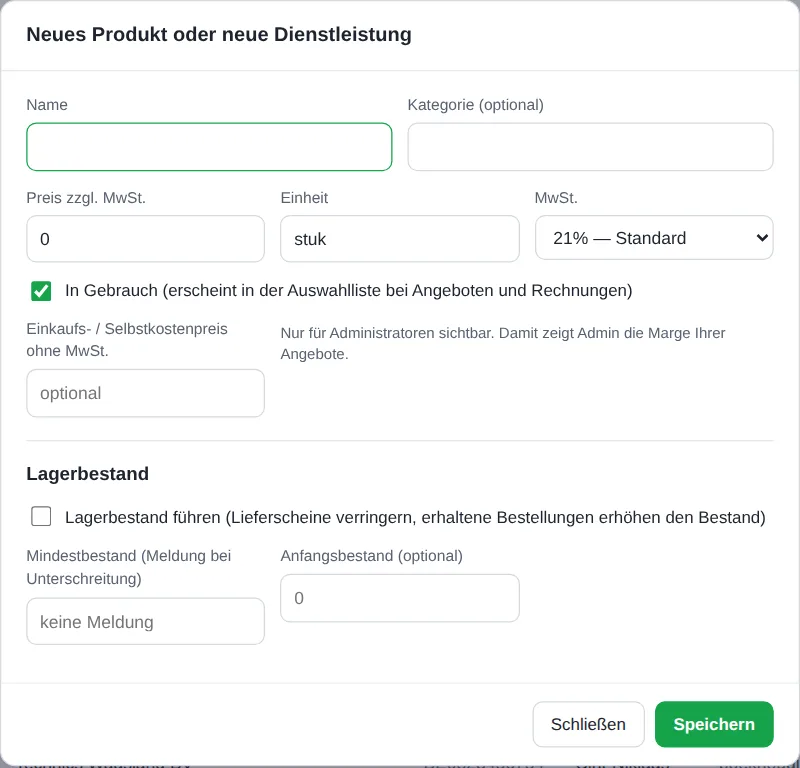The height and width of the screenshot is (768, 800).
Task: Focus the Kategorie (optional) field
Action: (590, 147)
